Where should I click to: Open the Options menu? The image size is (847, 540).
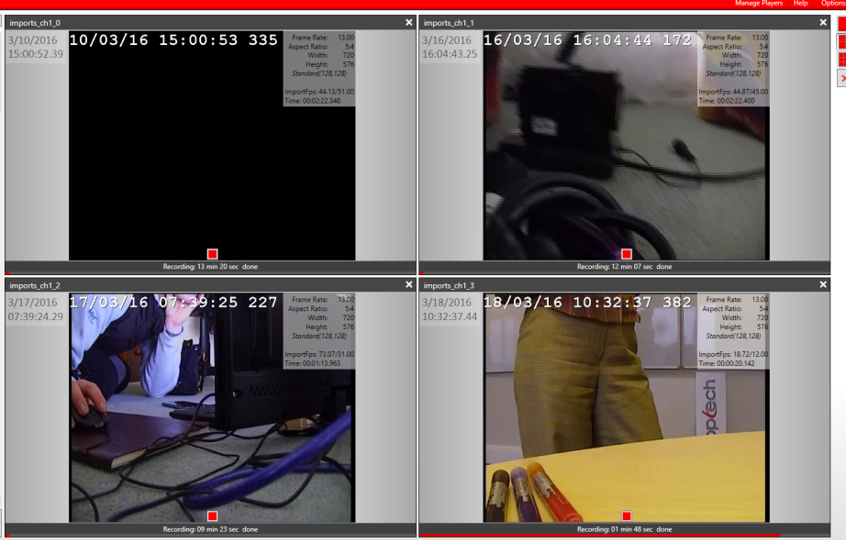(x=833, y=4)
